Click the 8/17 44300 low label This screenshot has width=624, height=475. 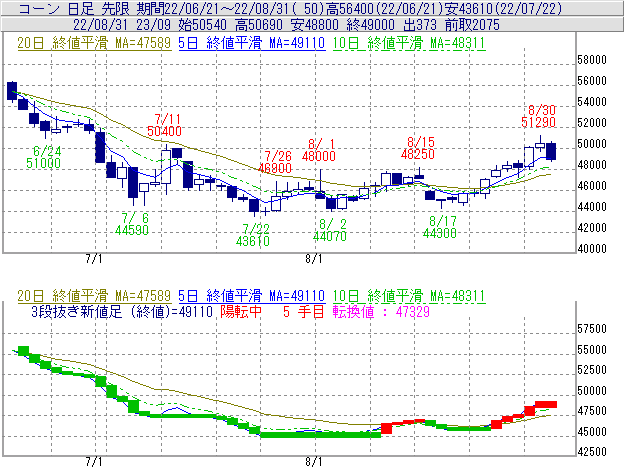click(x=440, y=227)
